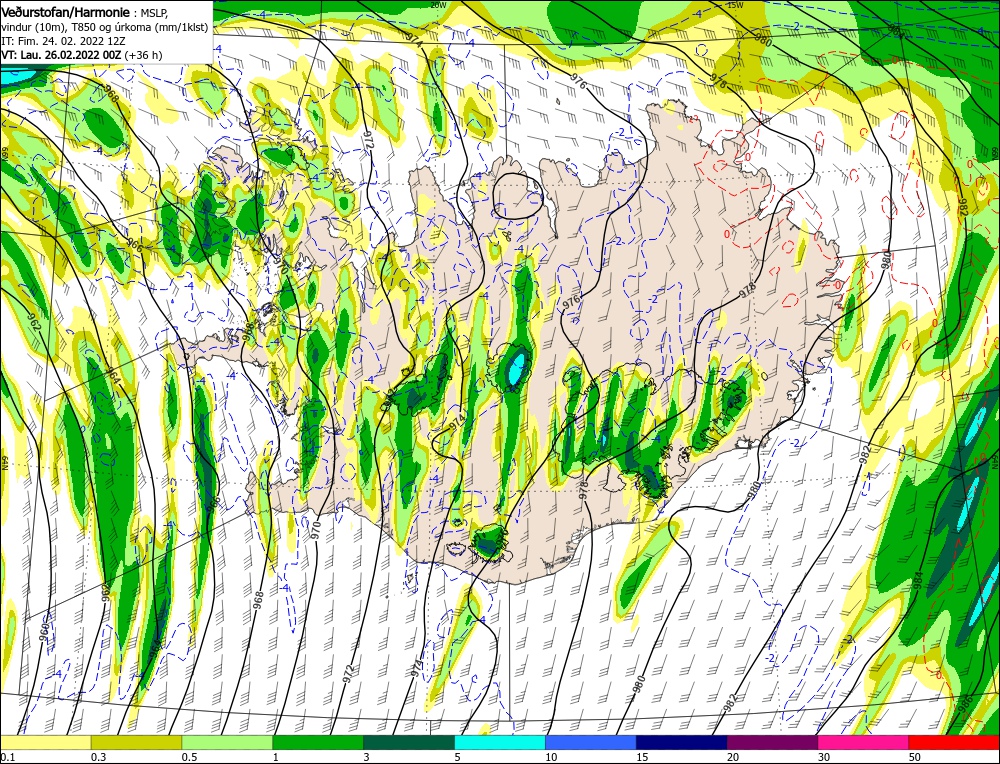The width and height of the screenshot is (1000, 764).
Task: Click the '15W' longitude label
Action: (x=735, y=5)
